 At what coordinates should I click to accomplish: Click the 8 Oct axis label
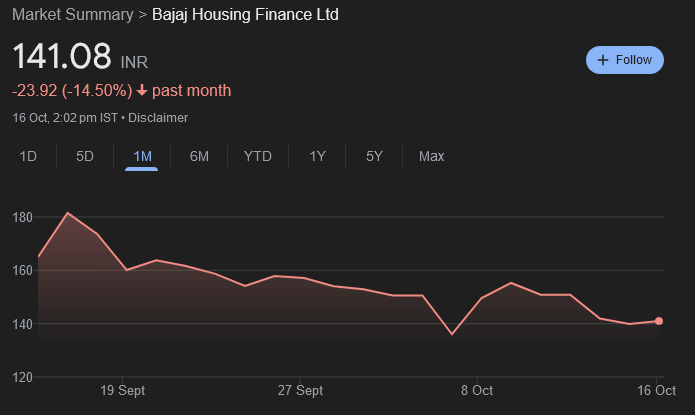(477, 391)
